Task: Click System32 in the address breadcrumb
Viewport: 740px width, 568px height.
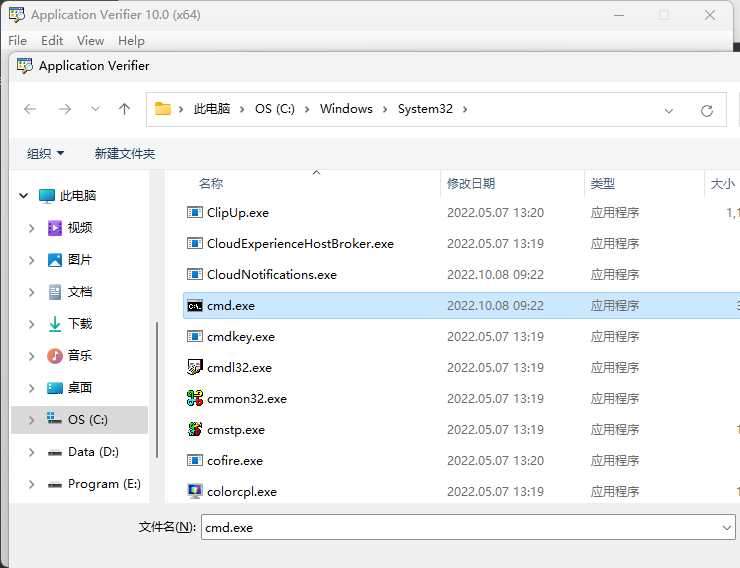Action: pyautogui.click(x=425, y=109)
